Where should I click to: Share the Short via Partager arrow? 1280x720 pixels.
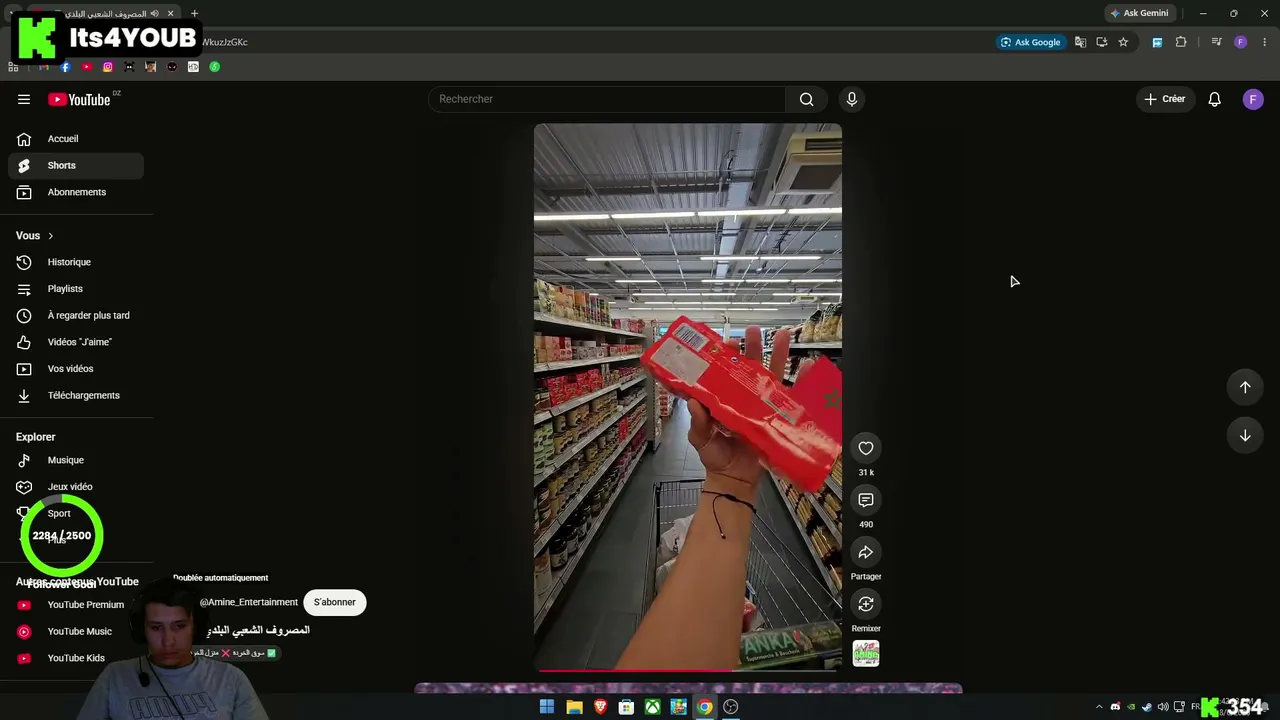tap(866, 552)
